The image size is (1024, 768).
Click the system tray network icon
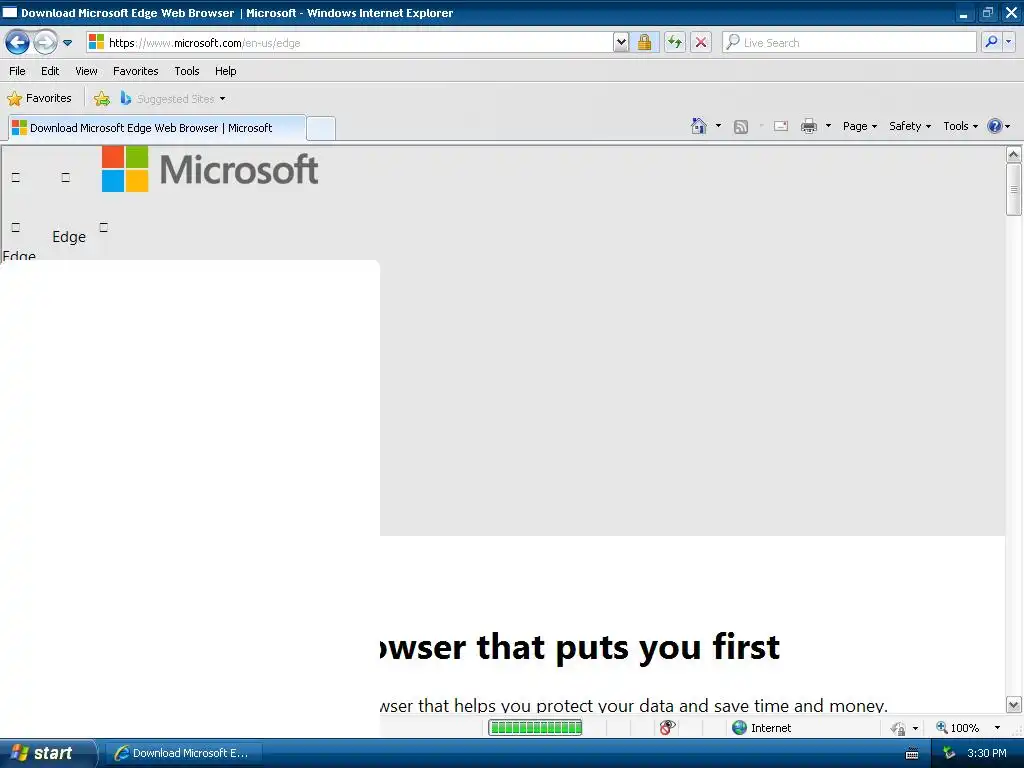tap(949, 753)
